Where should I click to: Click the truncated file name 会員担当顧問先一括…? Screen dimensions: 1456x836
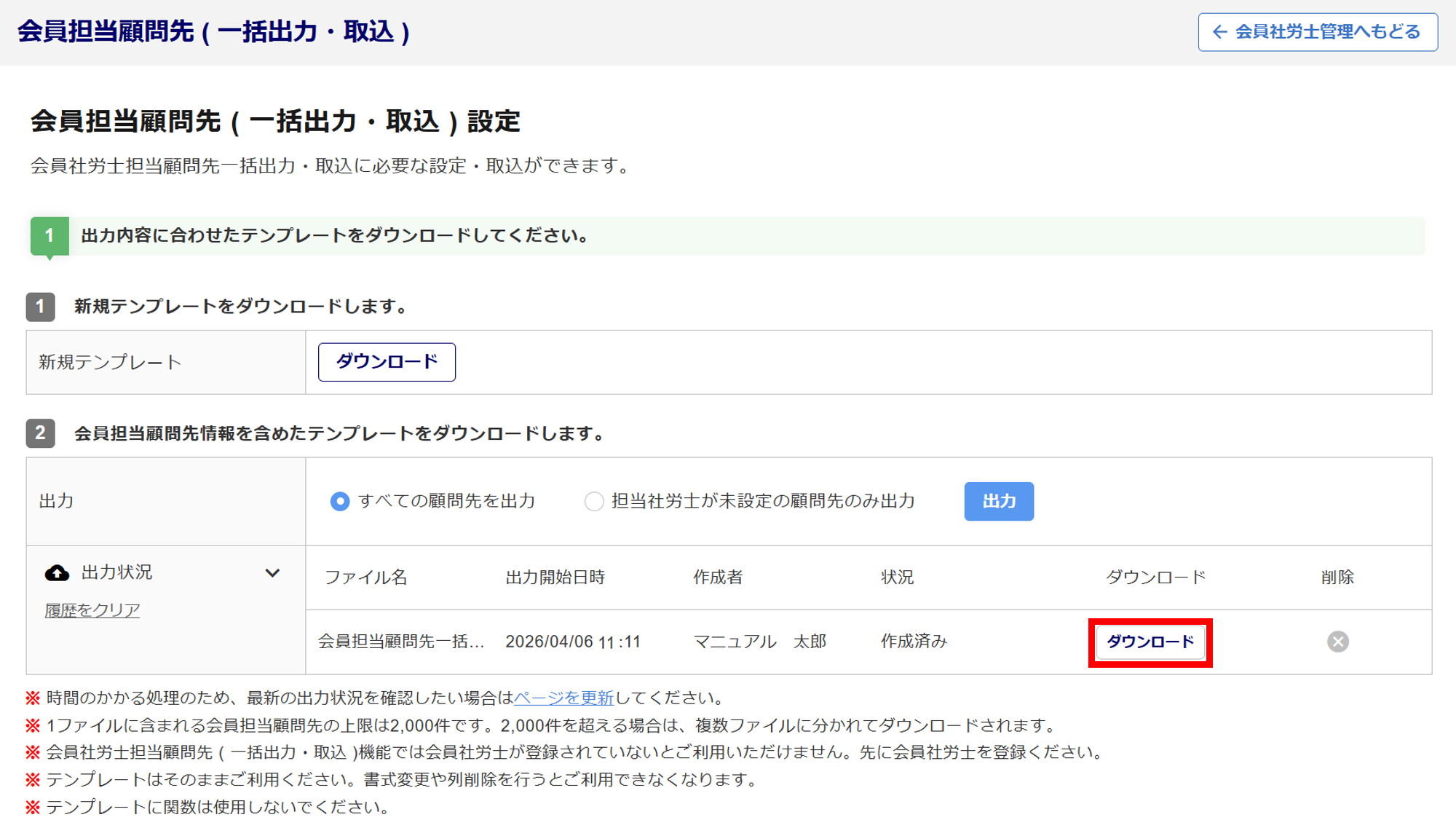tap(401, 642)
